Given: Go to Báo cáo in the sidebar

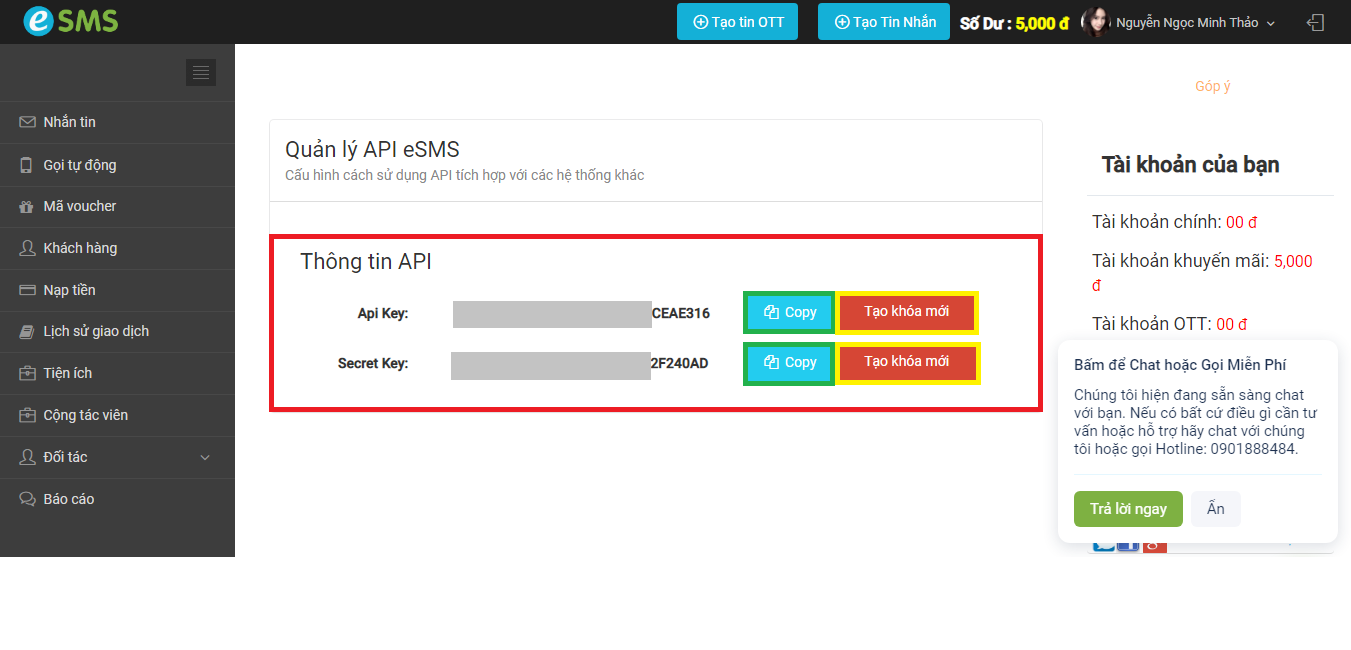Looking at the screenshot, I should click(68, 499).
